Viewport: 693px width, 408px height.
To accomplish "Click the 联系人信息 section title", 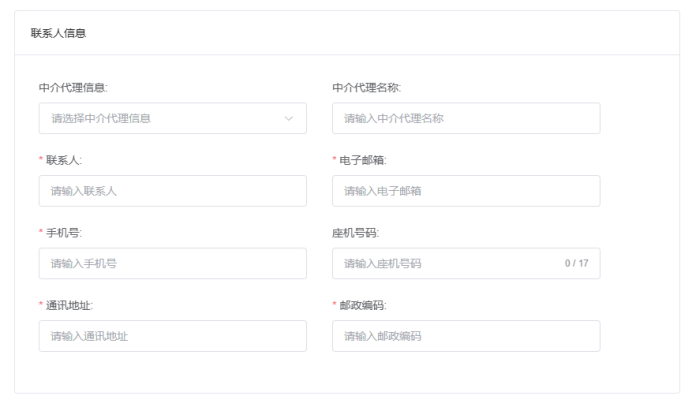I will click(58, 33).
